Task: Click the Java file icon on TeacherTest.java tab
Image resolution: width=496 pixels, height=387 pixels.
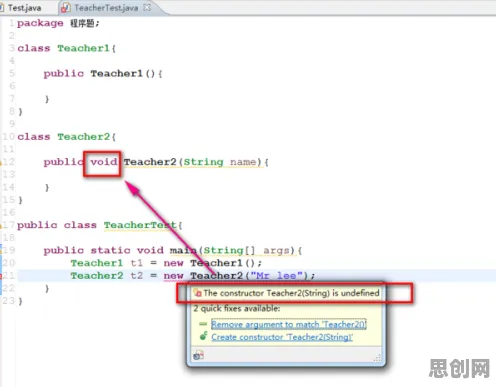Action: coord(66,8)
